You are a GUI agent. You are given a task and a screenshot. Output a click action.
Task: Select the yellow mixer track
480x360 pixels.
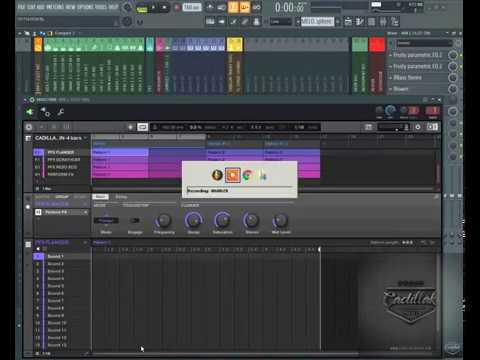[234, 45]
